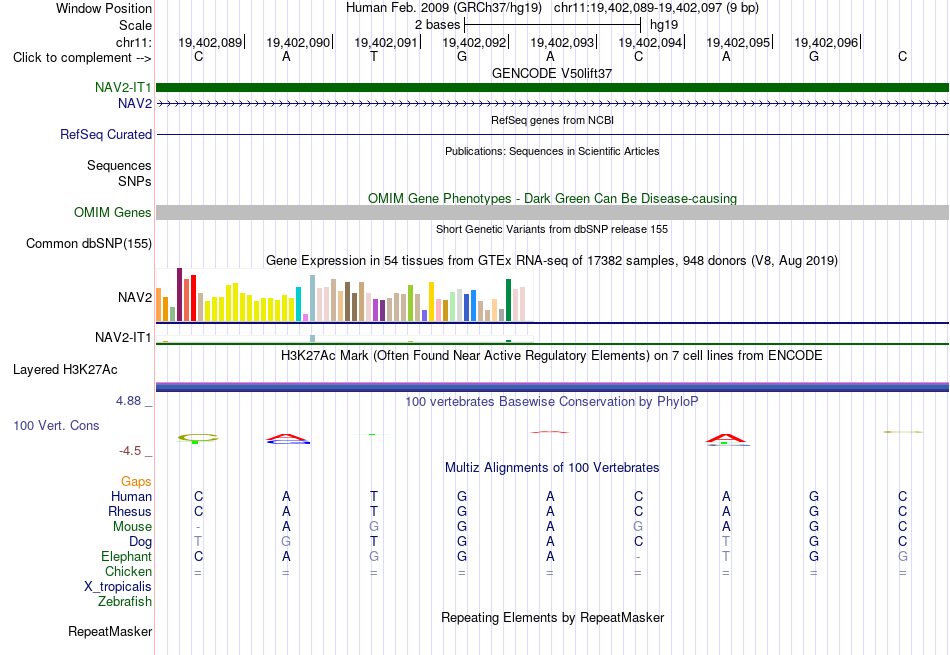
Task: Click the Scale label
Action: point(136,25)
